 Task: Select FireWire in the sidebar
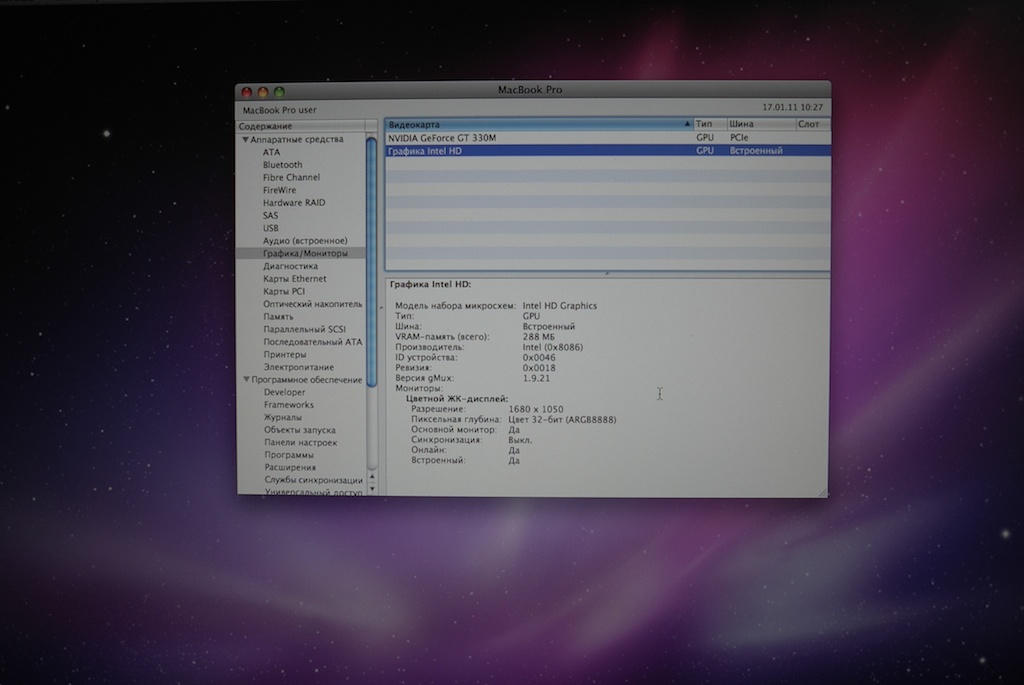(279, 190)
